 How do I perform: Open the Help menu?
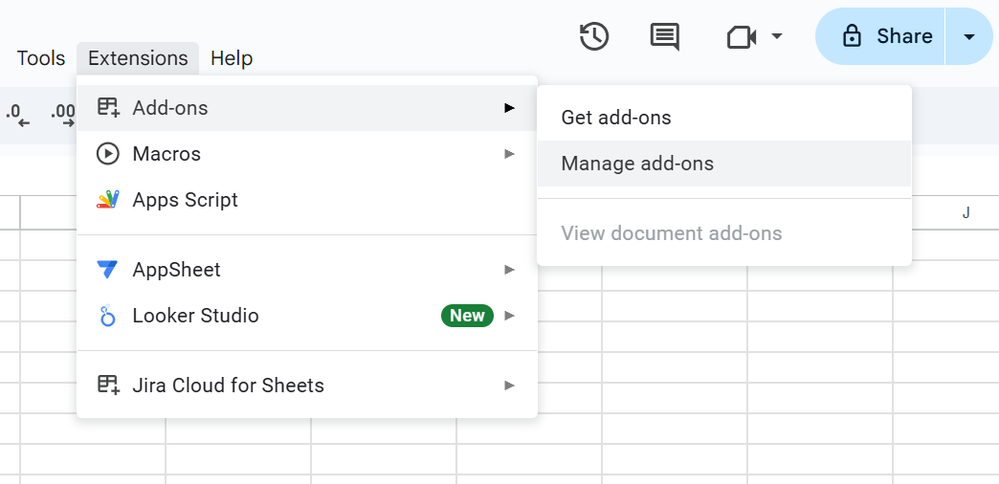tap(231, 58)
